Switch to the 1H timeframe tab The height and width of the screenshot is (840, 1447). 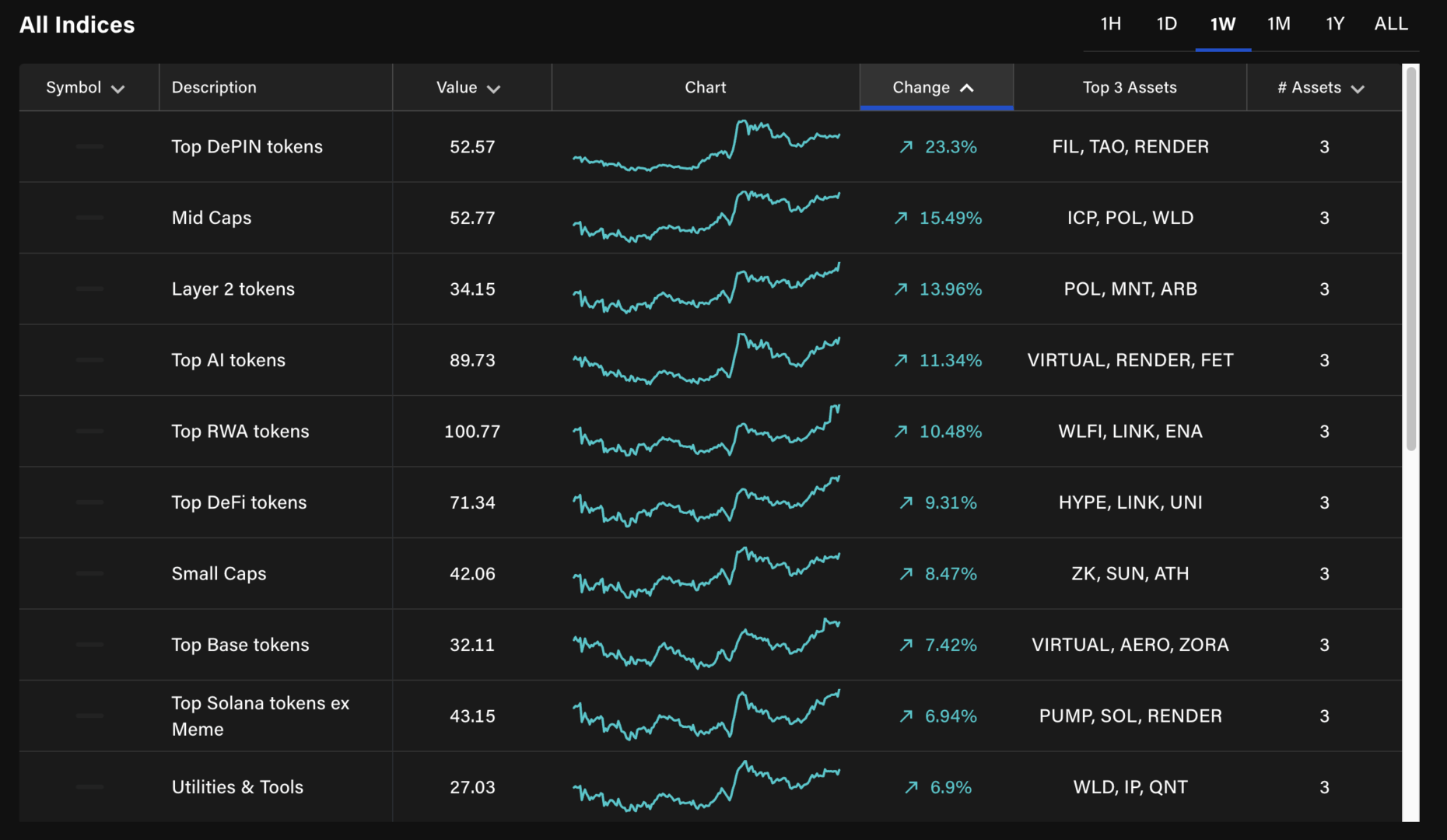click(x=1110, y=24)
